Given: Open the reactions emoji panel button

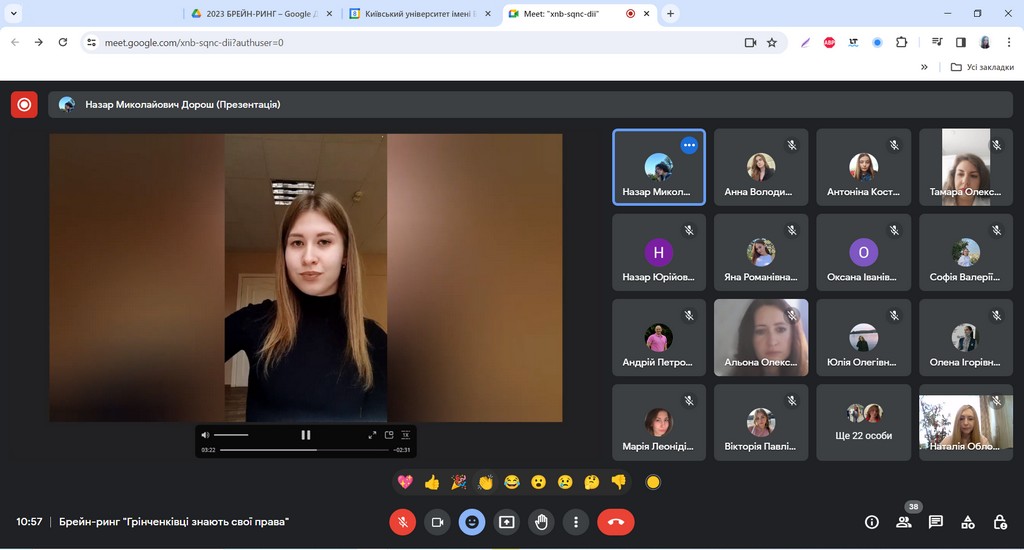Looking at the screenshot, I should point(472,522).
